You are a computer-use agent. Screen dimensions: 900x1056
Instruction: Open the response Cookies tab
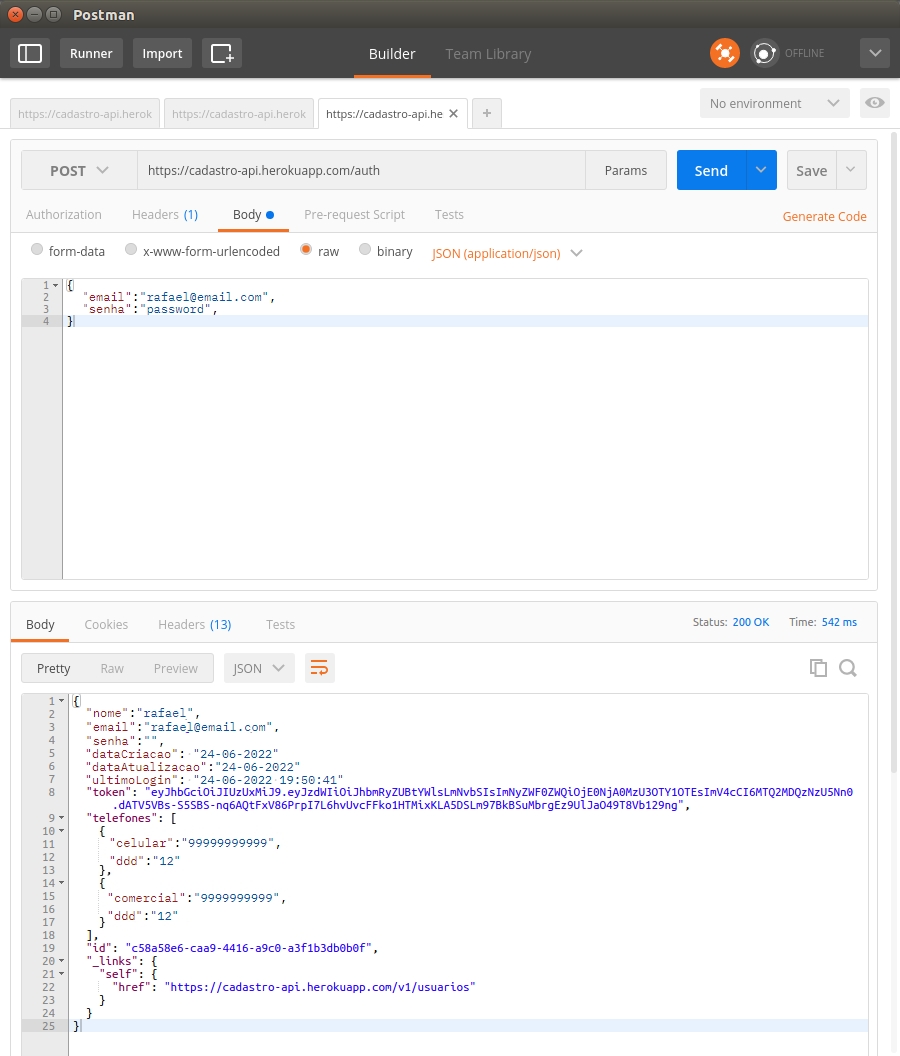(106, 624)
